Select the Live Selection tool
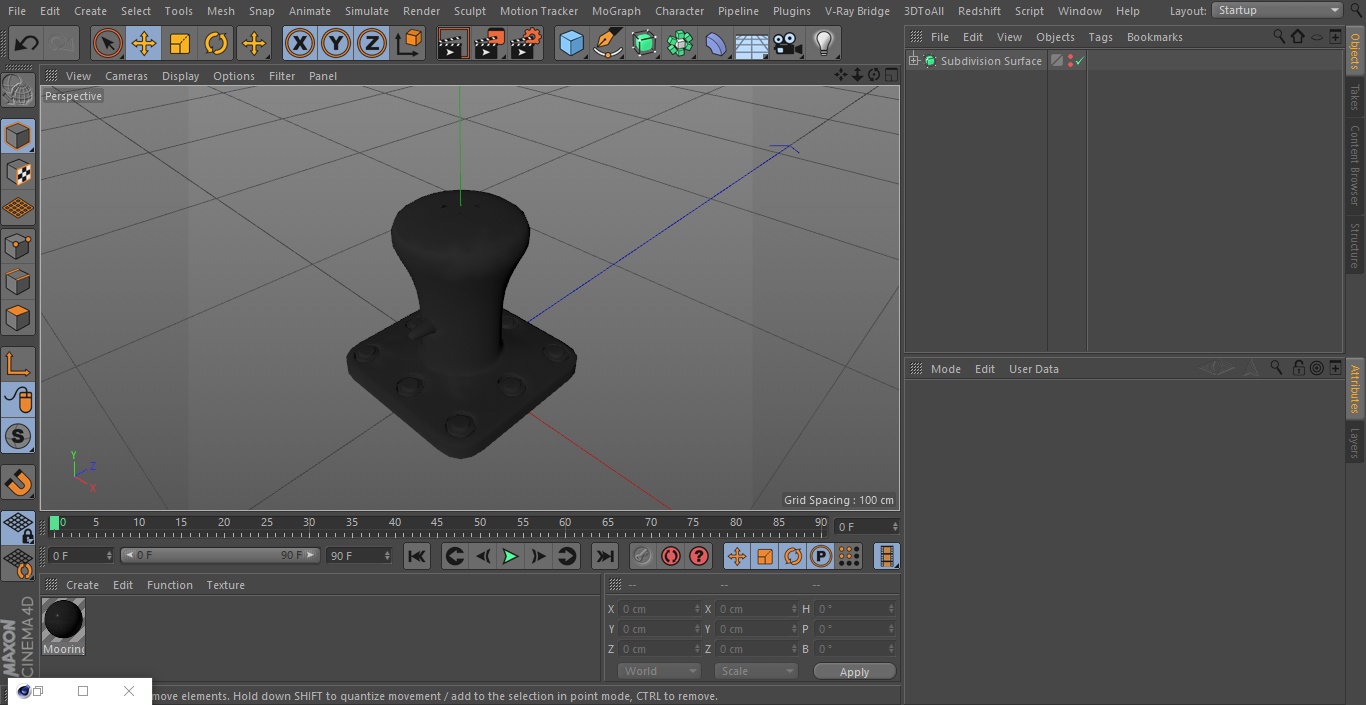 (108, 43)
